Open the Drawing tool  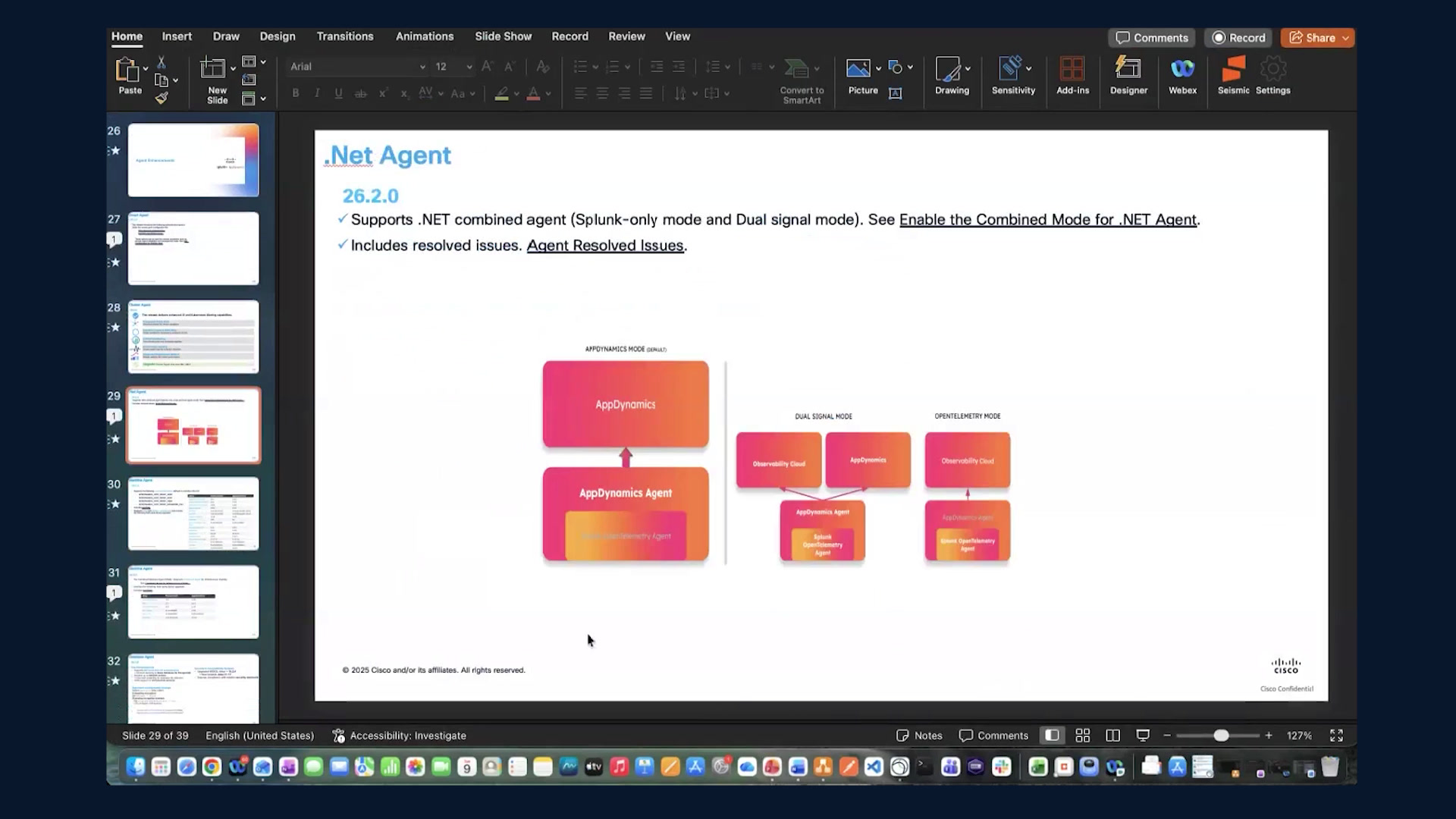pyautogui.click(x=952, y=76)
